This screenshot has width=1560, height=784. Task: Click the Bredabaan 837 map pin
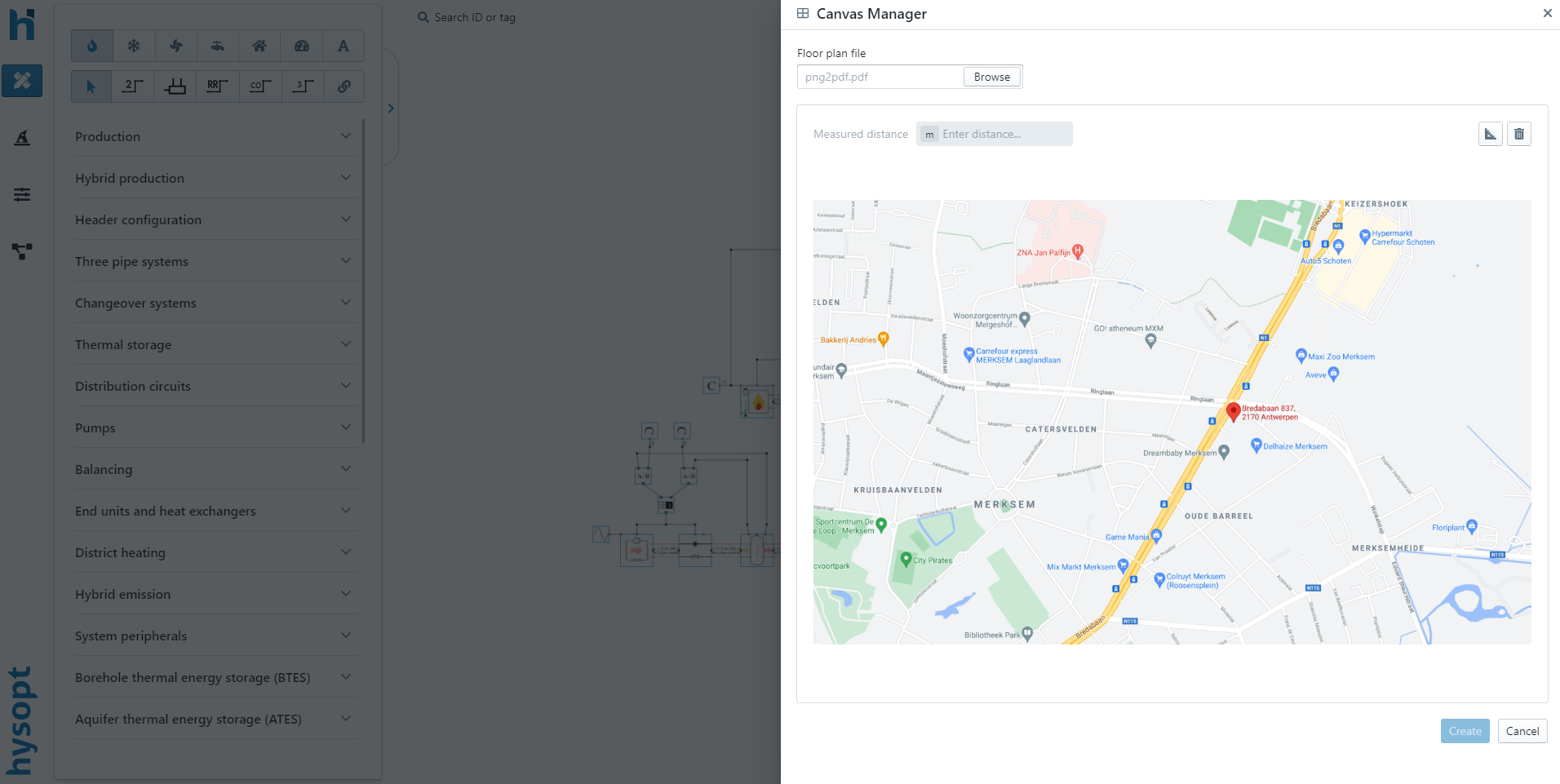point(1233,411)
